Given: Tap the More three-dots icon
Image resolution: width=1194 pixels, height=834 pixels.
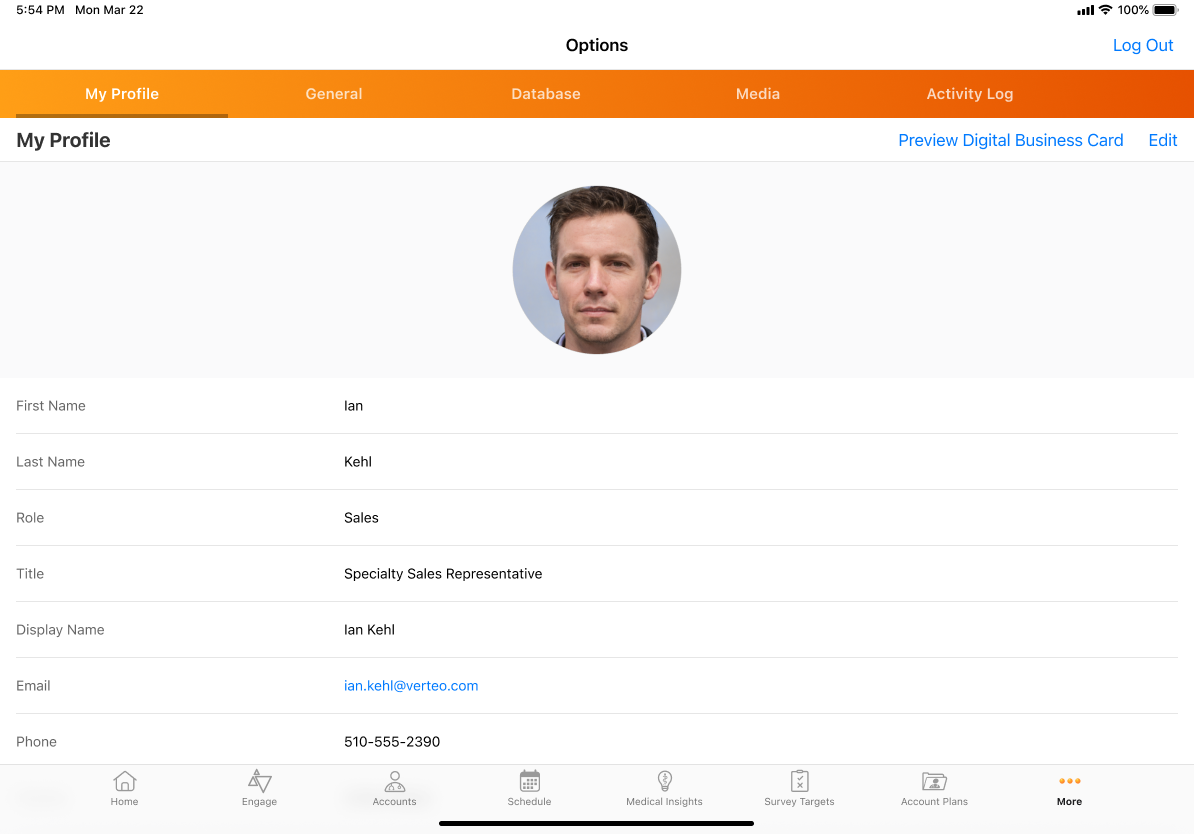Looking at the screenshot, I should point(1069,782).
